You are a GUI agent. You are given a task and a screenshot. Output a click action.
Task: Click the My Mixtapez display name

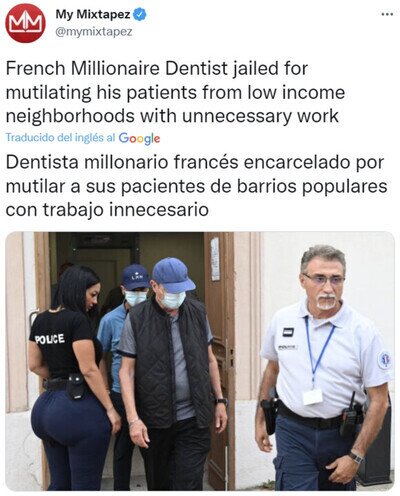coord(93,14)
